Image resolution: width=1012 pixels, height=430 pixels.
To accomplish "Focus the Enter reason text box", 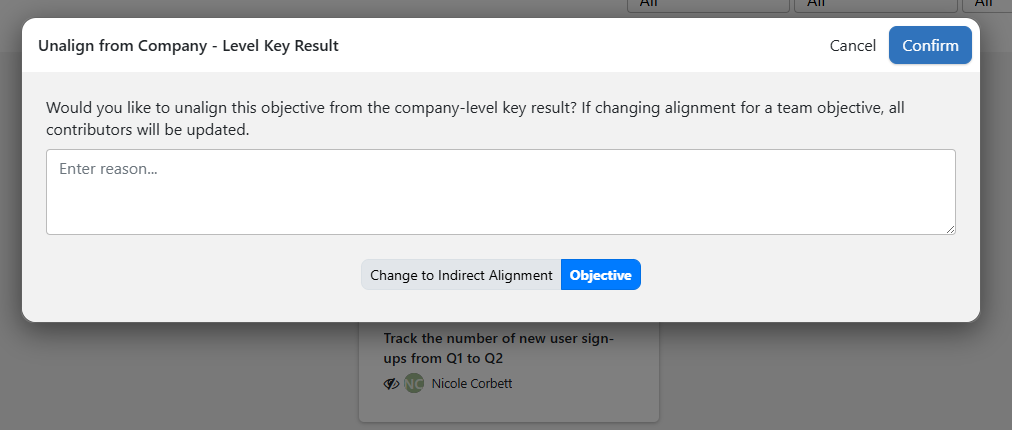I will coord(501,192).
